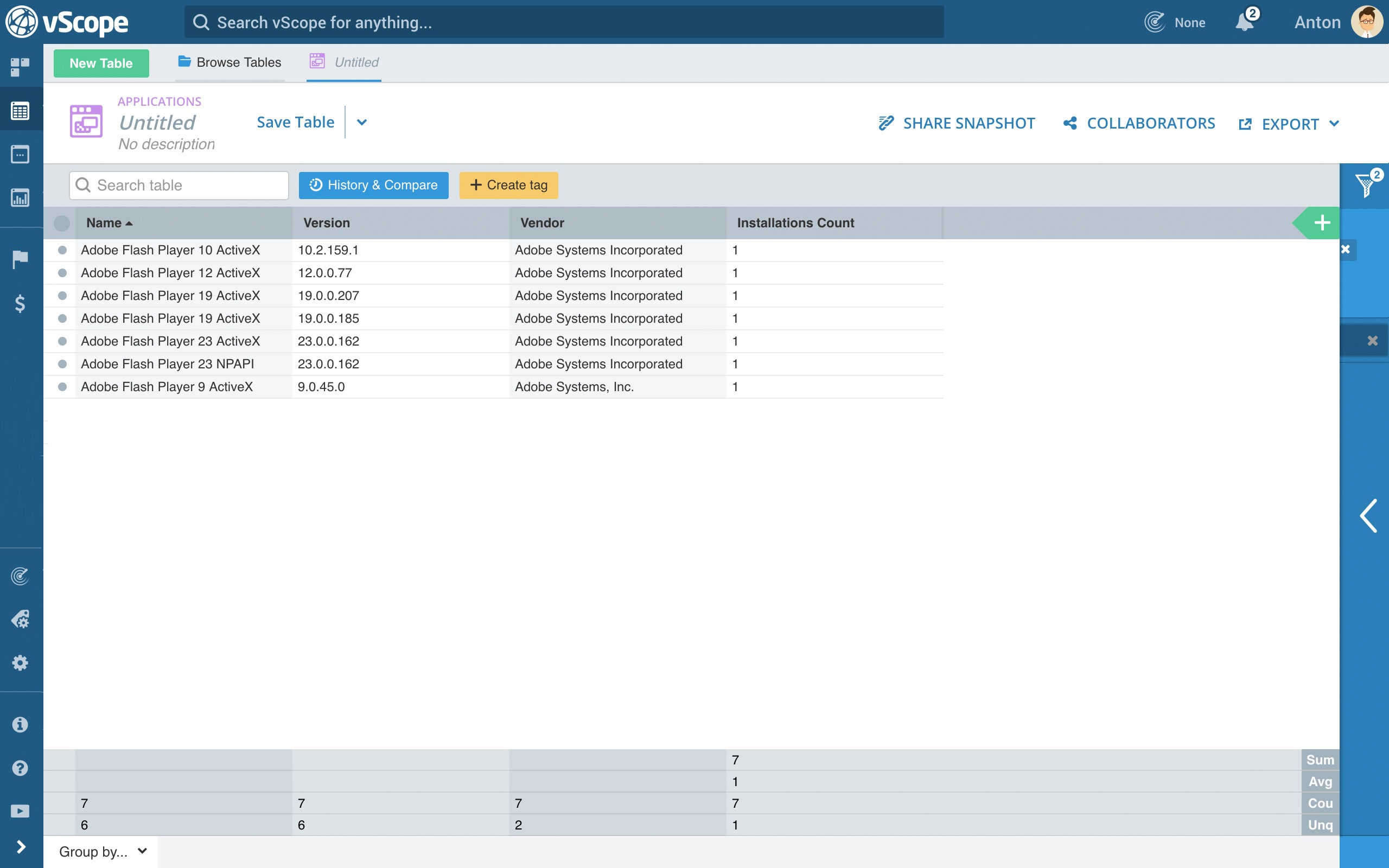The height and width of the screenshot is (868, 1389).
Task: Select row Adobe Flash Player 10 ActiveX
Action: (62, 250)
